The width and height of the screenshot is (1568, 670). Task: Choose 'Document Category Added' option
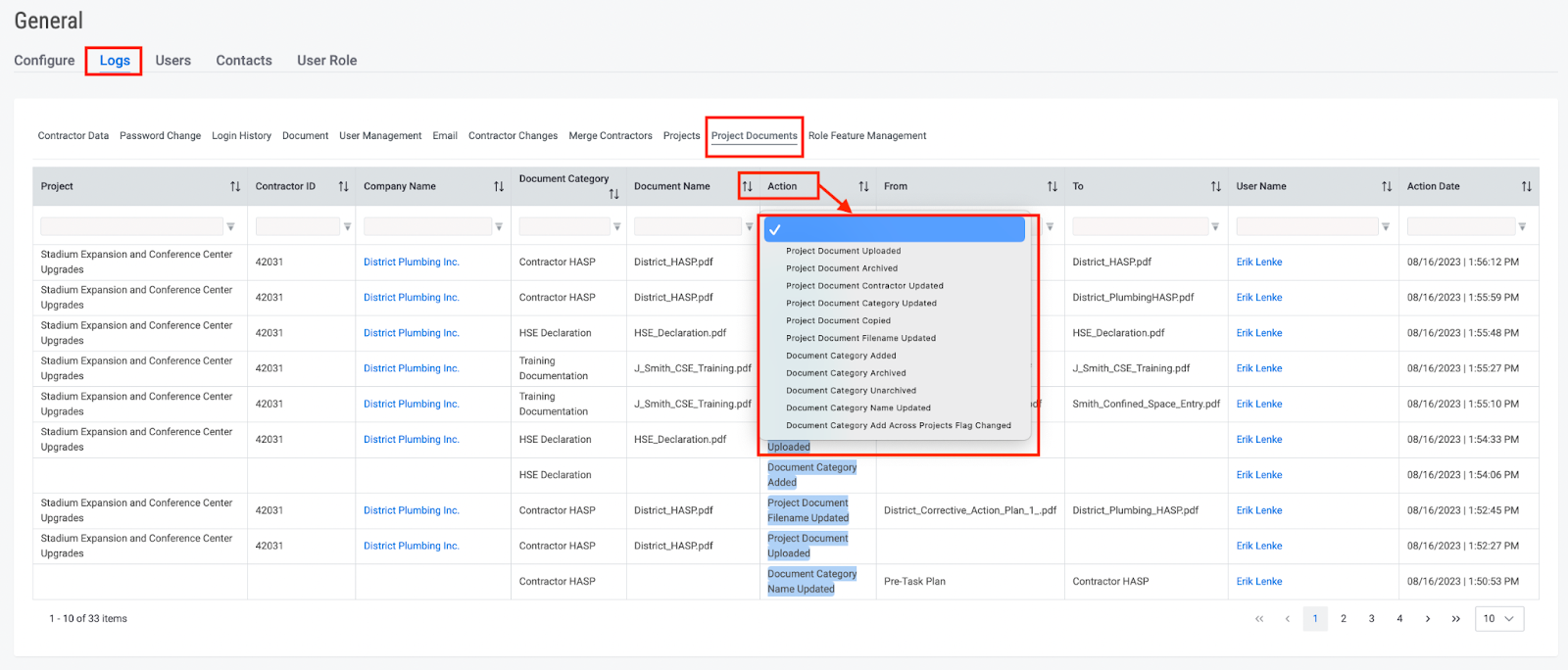click(841, 356)
